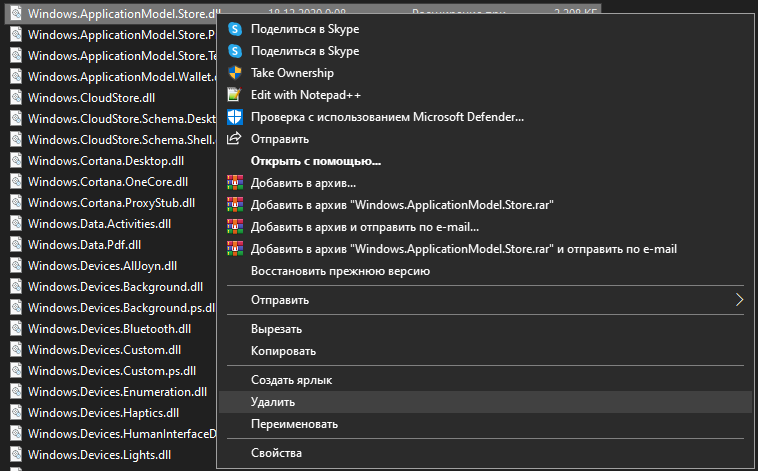The image size is (758, 471).
Task: Select file name Windows.Devices.Custom.dll
Action: click(104, 350)
